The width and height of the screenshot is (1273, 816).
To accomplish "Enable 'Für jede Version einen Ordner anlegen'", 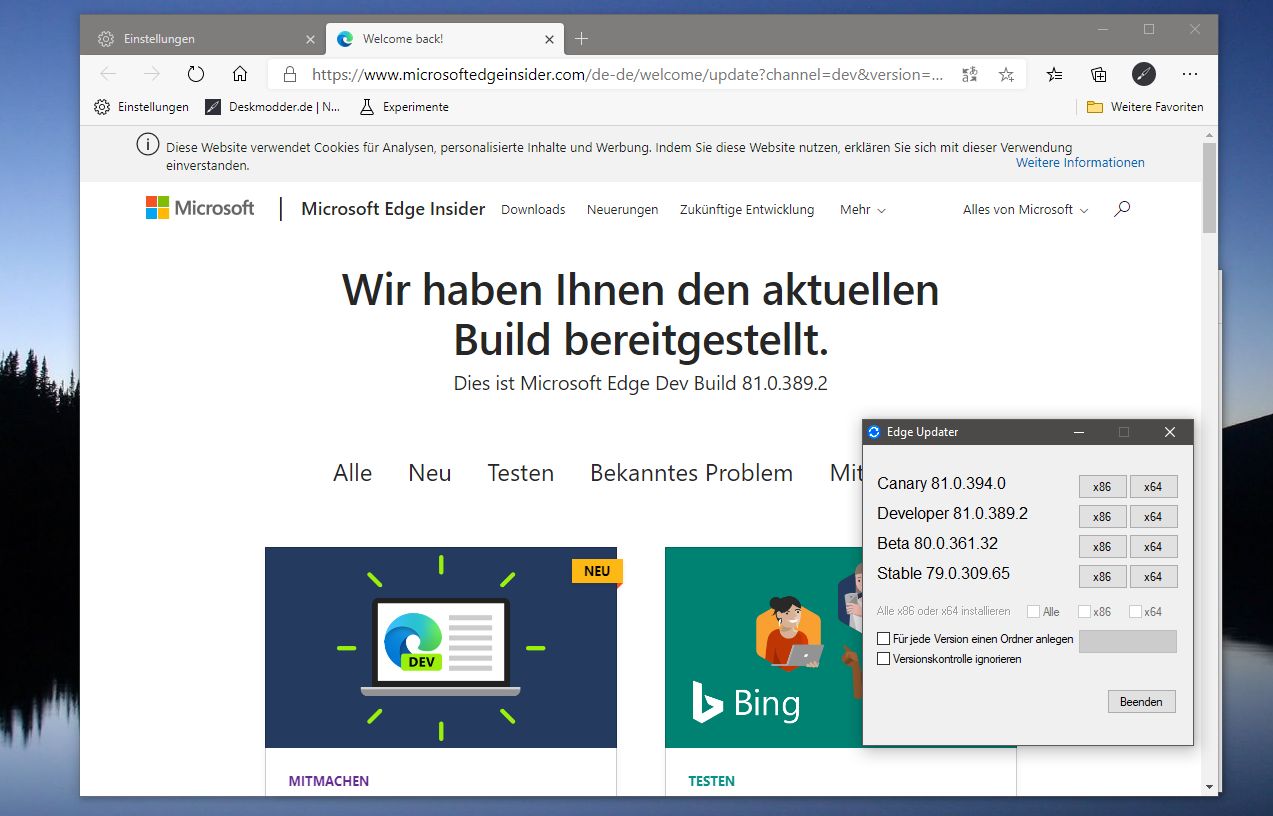I will (x=883, y=639).
